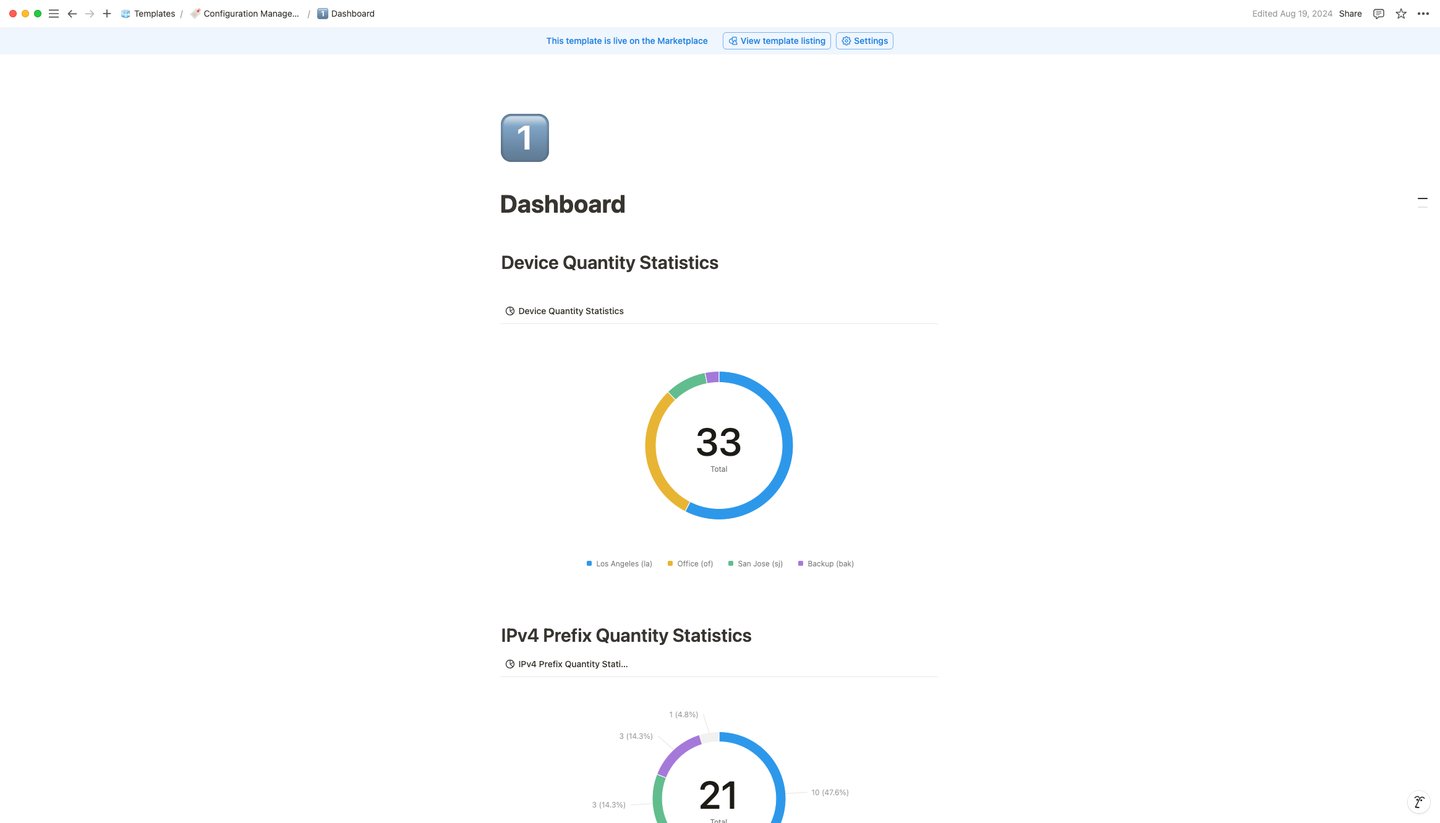Open the sidebar hamburger menu

click(54, 14)
